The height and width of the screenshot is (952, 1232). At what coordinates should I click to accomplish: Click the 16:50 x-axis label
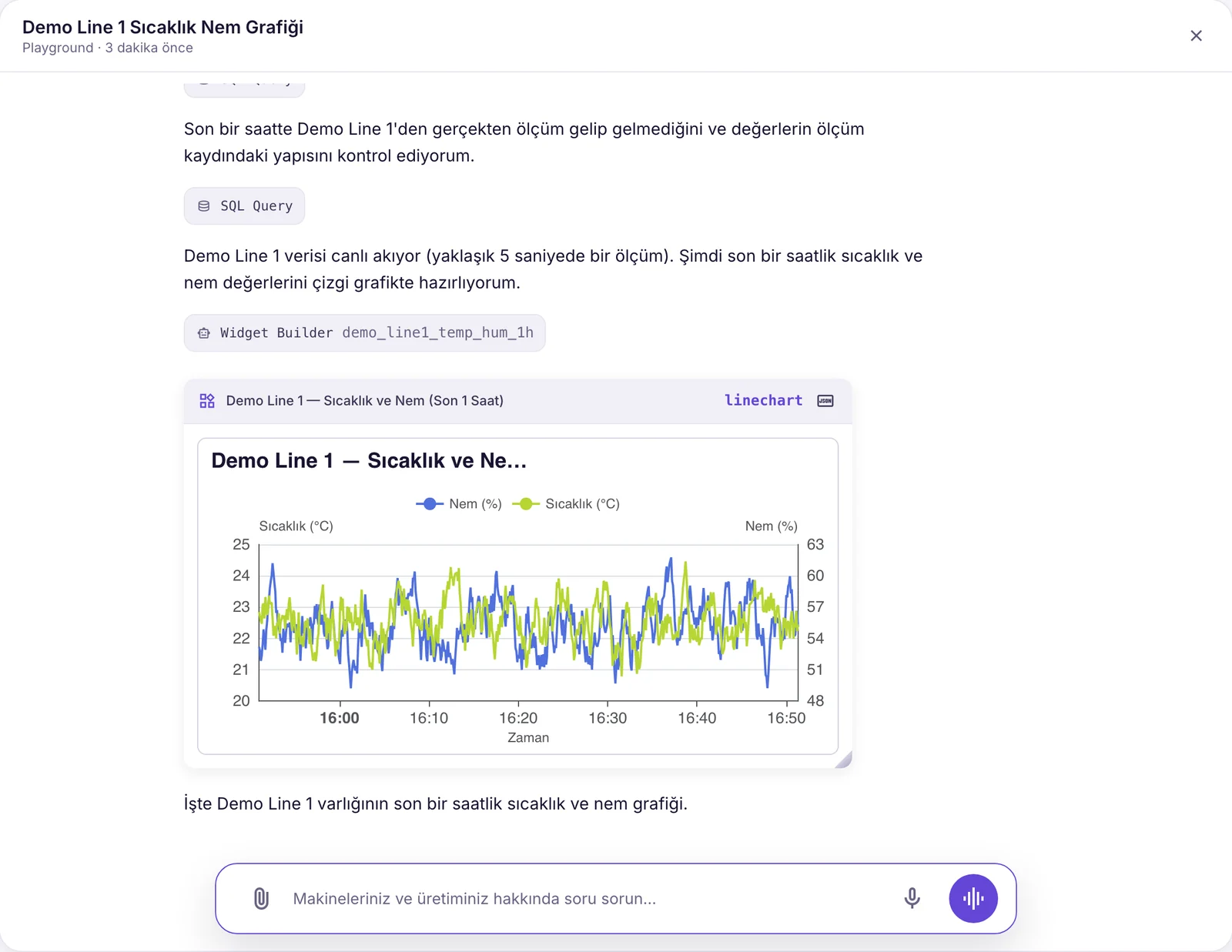click(x=786, y=718)
